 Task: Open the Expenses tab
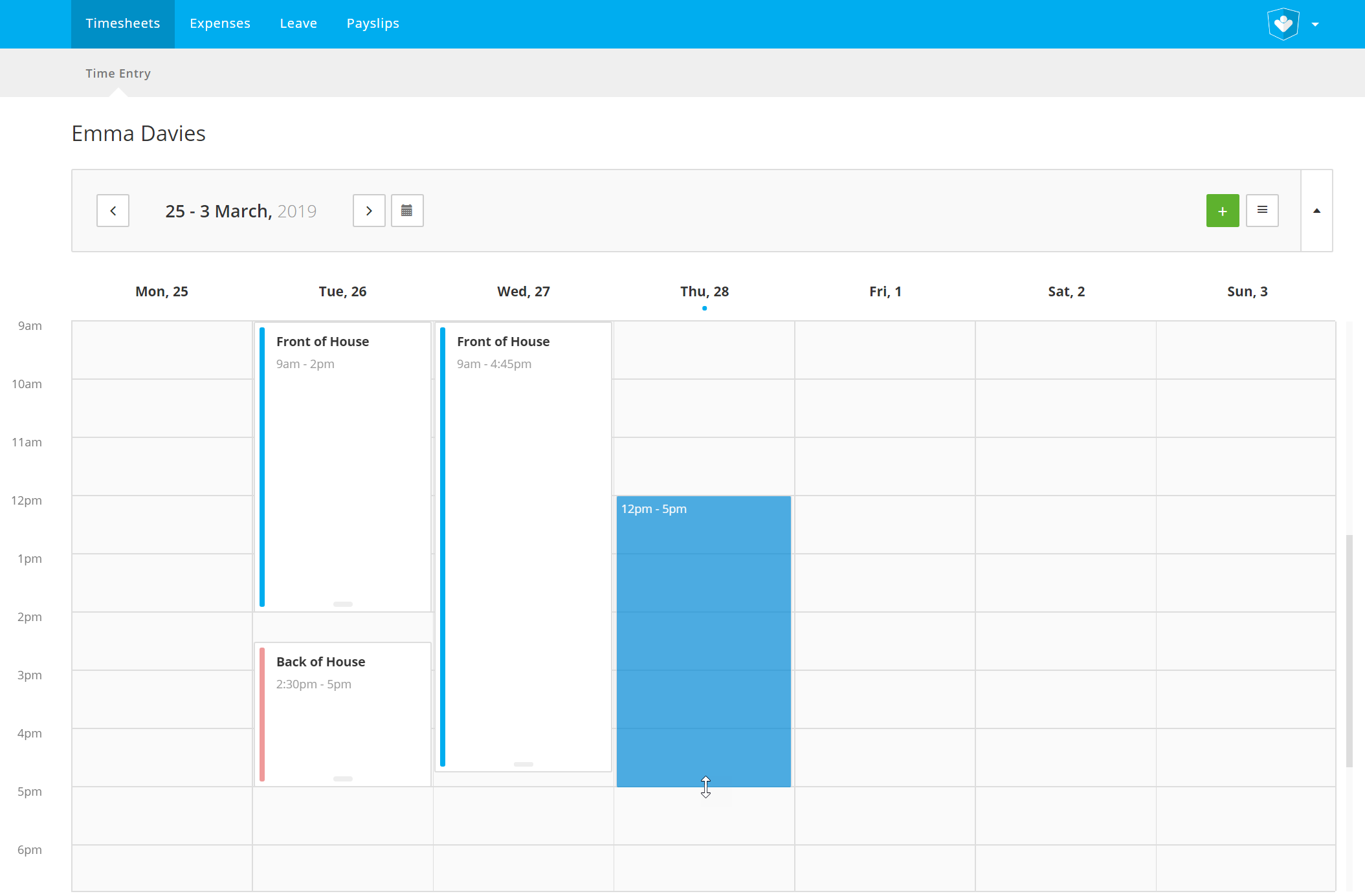pyautogui.click(x=220, y=24)
